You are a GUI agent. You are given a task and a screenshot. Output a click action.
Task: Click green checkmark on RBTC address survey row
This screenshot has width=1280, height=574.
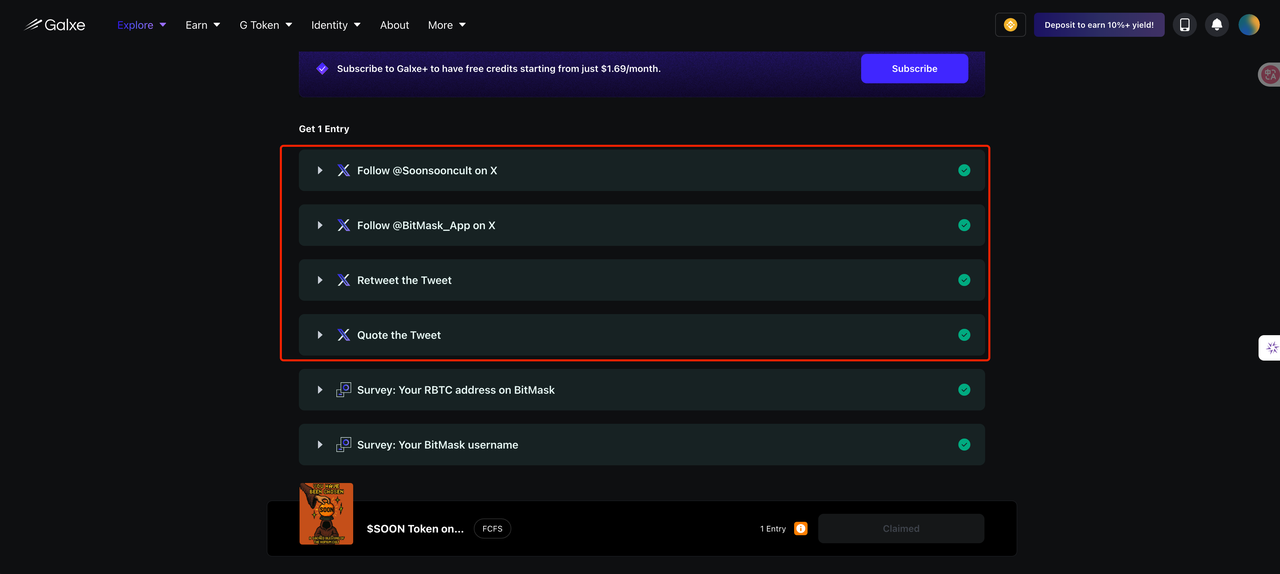pos(964,390)
